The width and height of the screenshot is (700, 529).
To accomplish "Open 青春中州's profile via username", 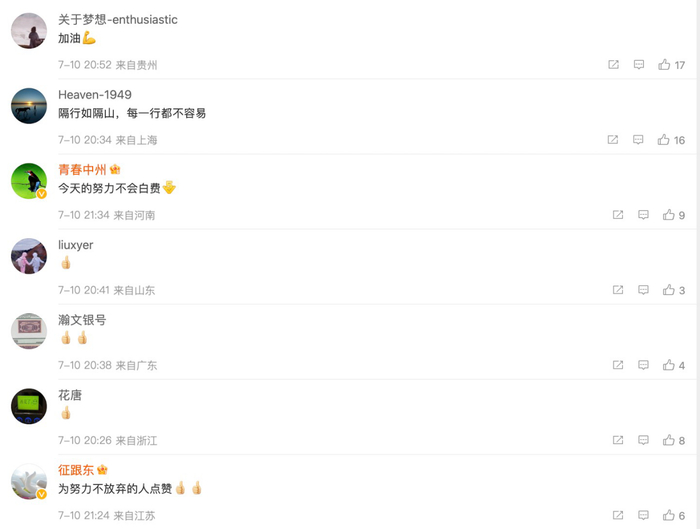I will [x=83, y=170].
